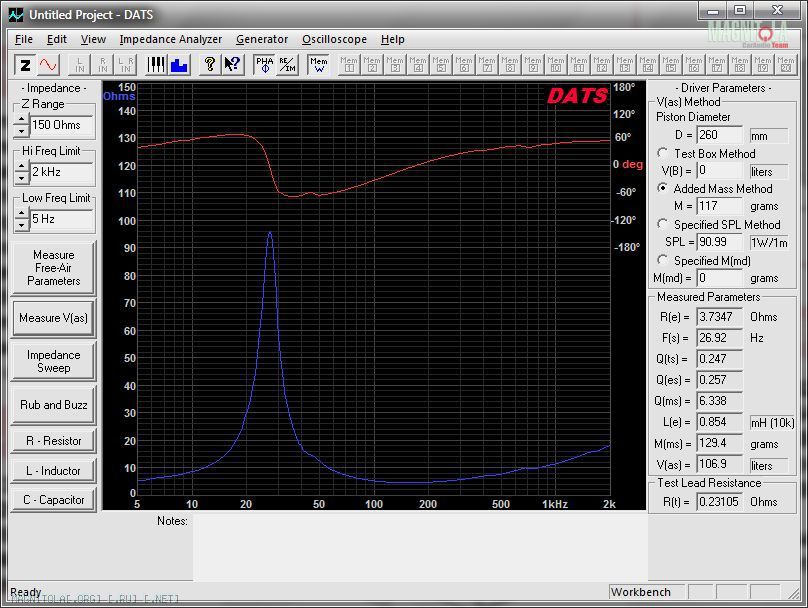Open the View menu

pos(93,39)
